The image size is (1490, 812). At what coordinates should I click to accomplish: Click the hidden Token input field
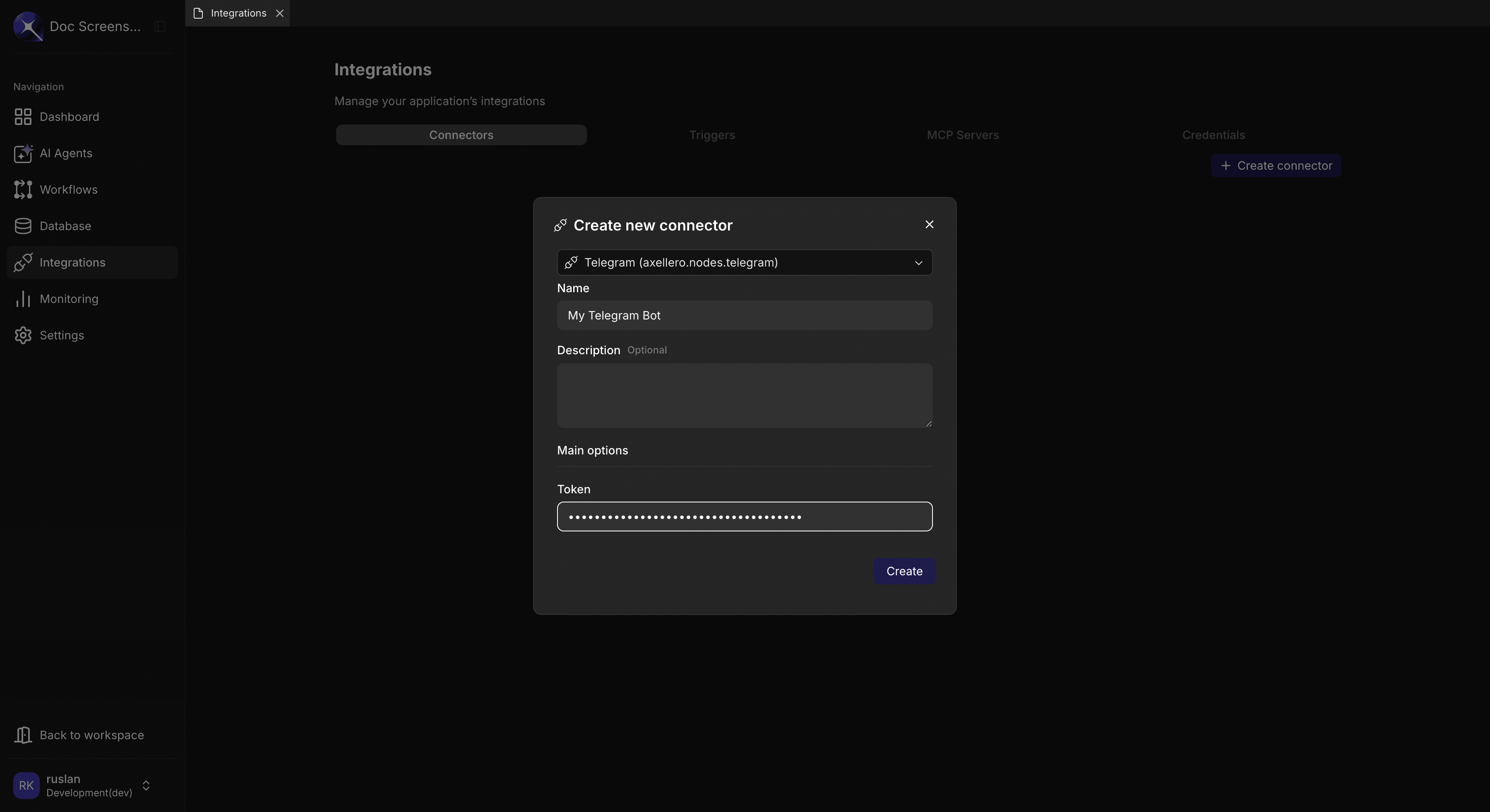pyautogui.click(x=745, y=517)
